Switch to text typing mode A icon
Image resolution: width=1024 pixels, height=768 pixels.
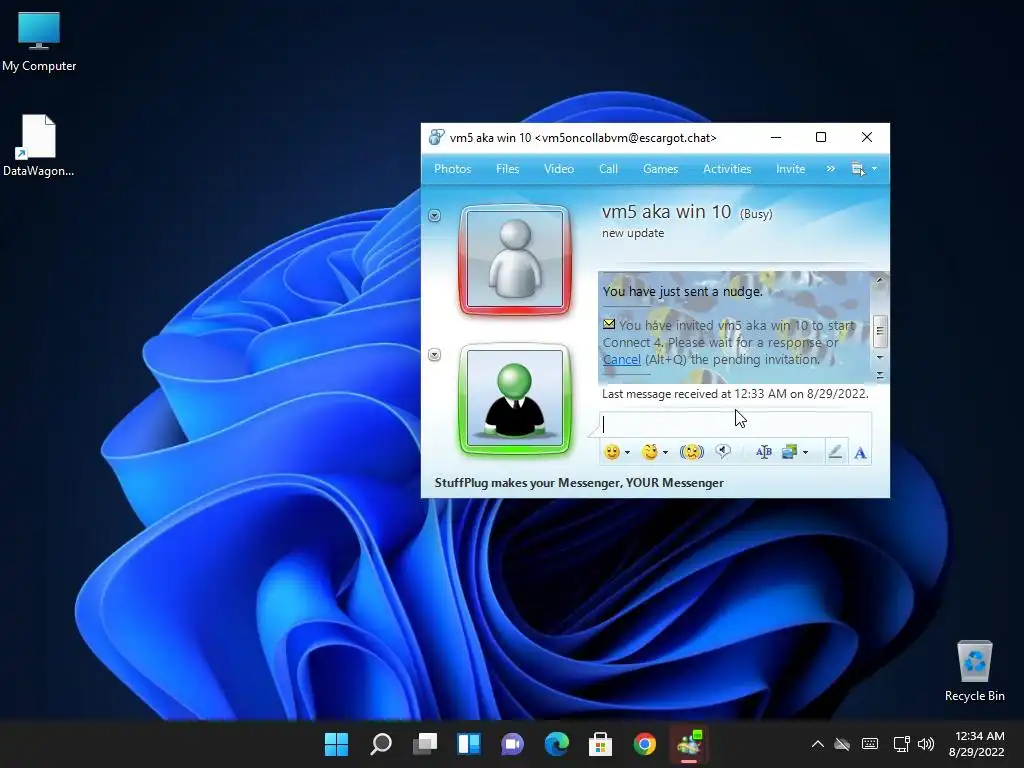860,453
